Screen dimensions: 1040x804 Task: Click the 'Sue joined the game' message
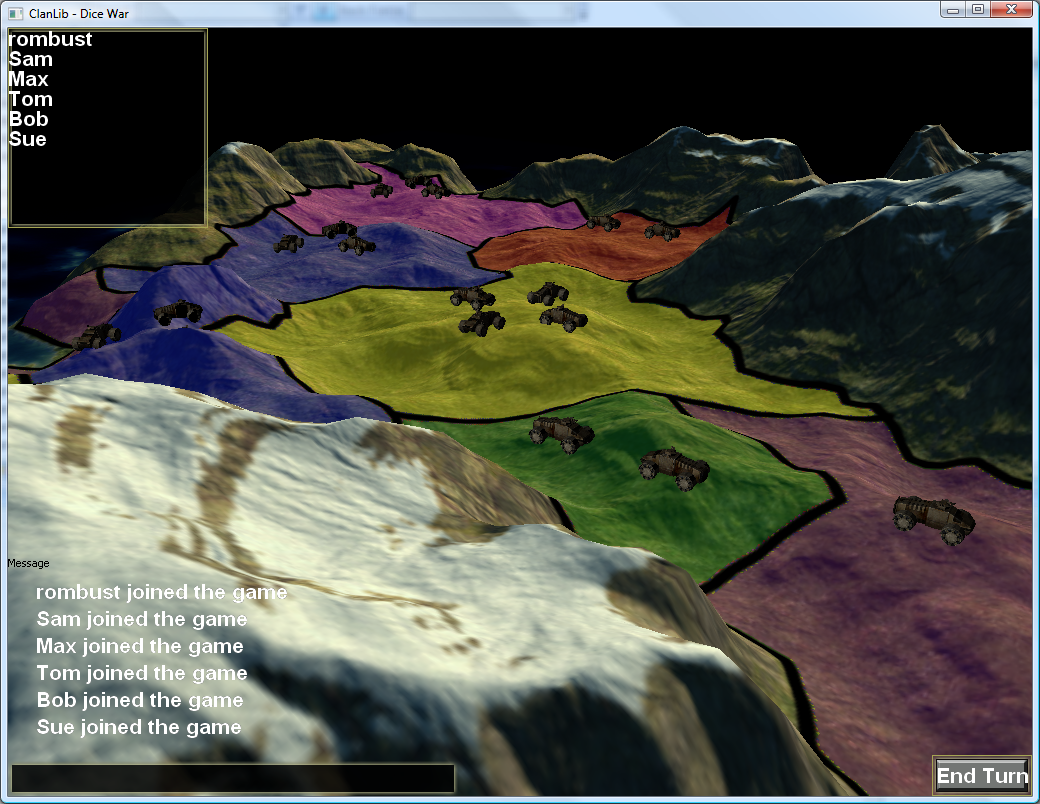pyautogui.click(x=139, y=728)
